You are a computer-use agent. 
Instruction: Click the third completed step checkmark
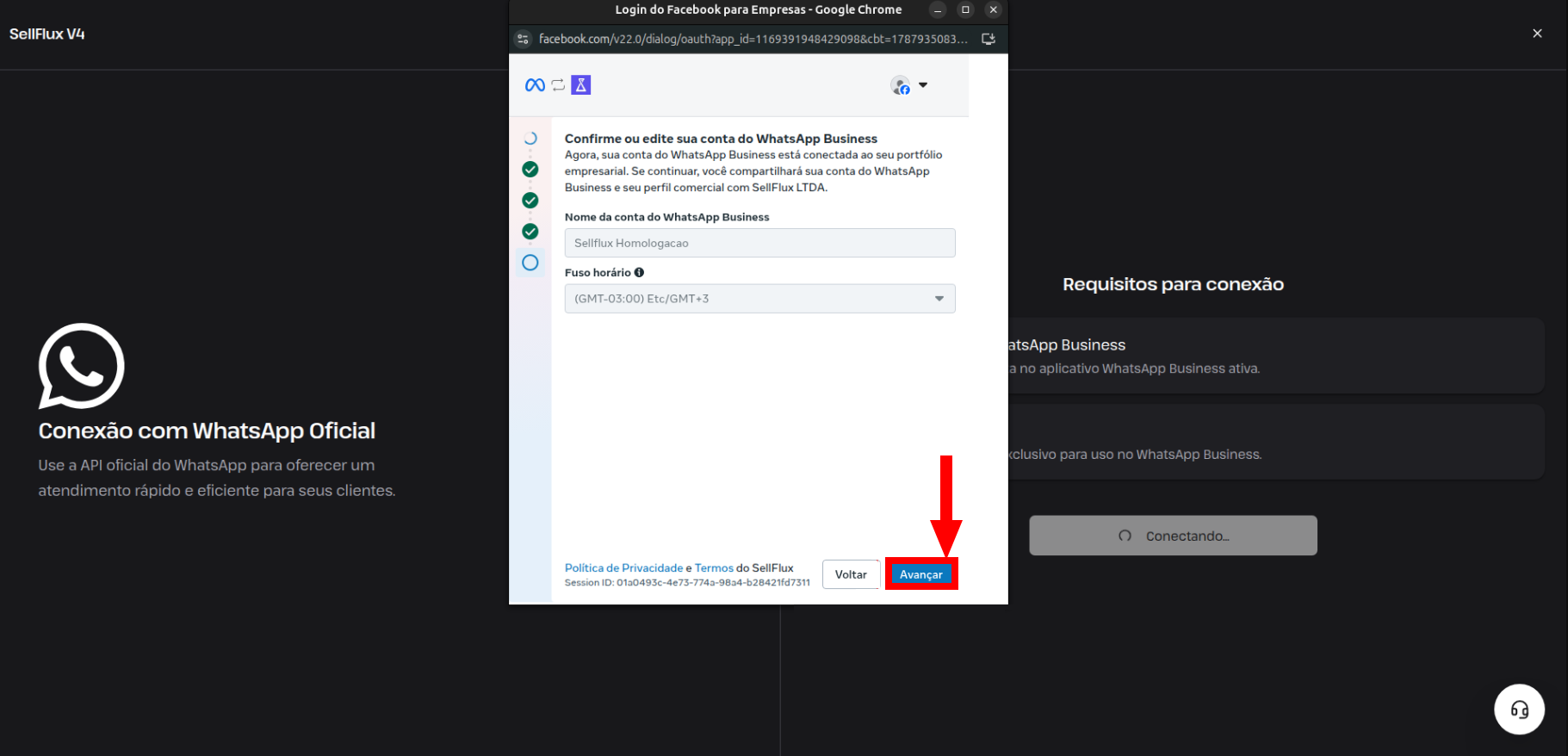(x=530, y=232)
